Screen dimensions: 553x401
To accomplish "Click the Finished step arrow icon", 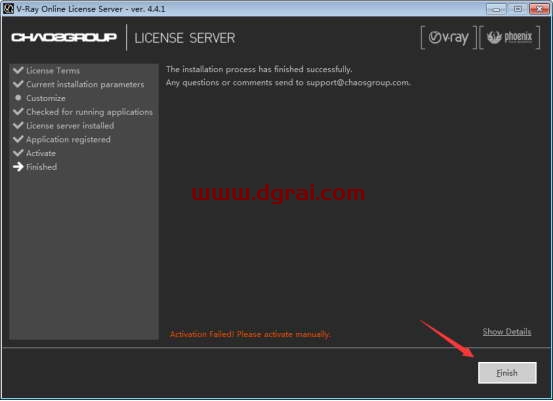I will (18, 167).
